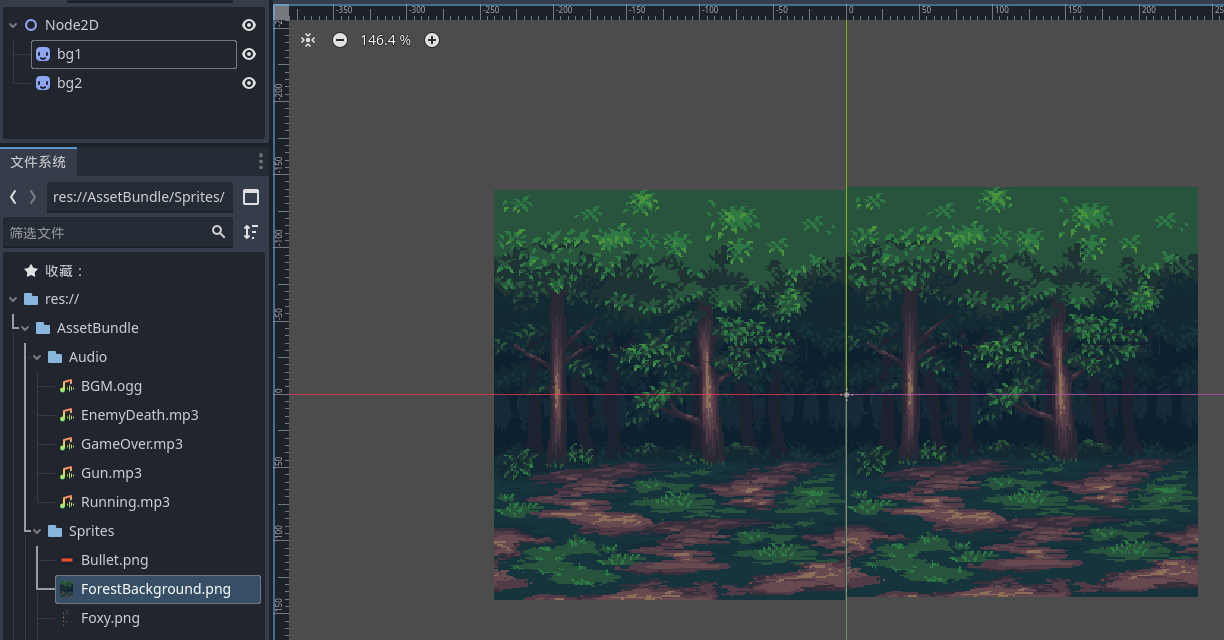Click the favorites star icon

[x=31, y=271]
